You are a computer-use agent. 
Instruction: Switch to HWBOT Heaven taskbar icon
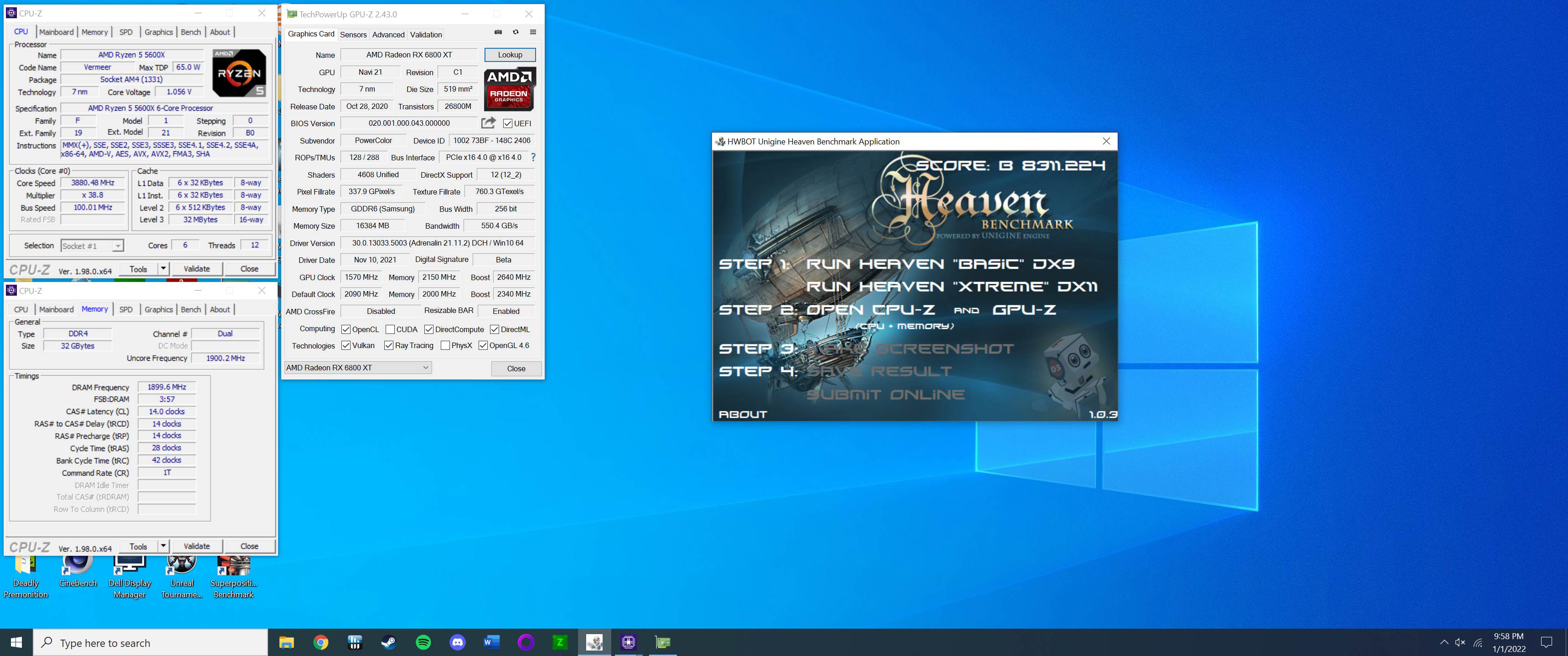coord(594,642)
